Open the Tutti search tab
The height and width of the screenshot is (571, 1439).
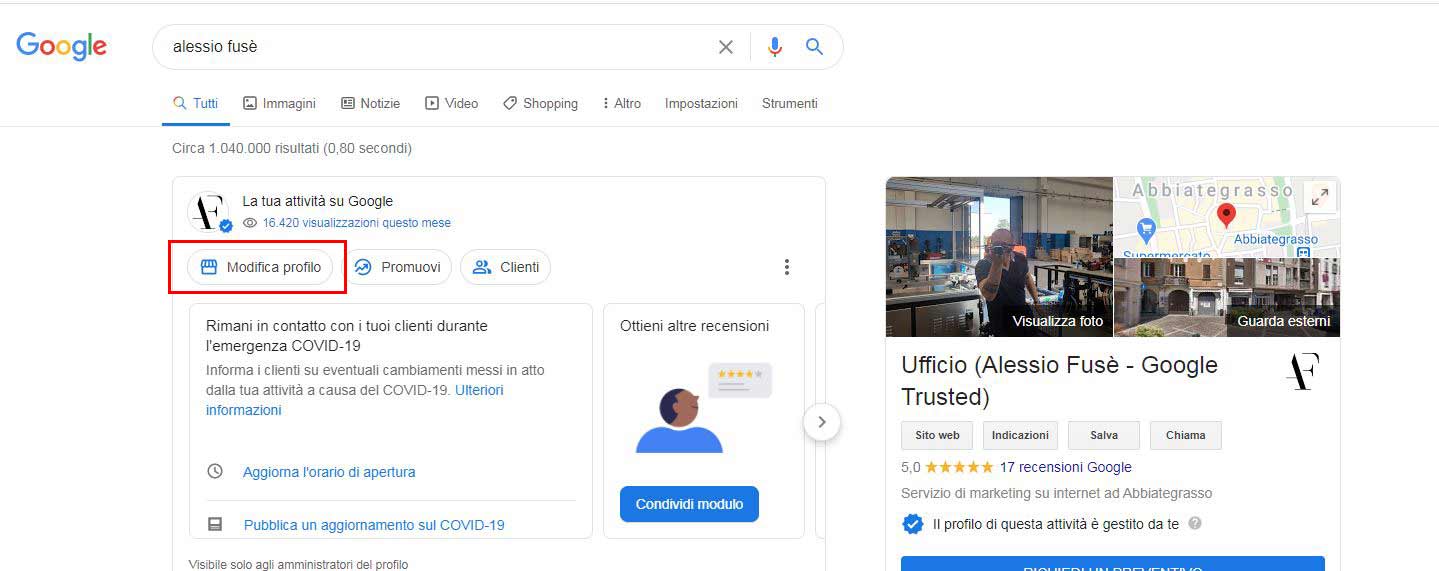195,103
